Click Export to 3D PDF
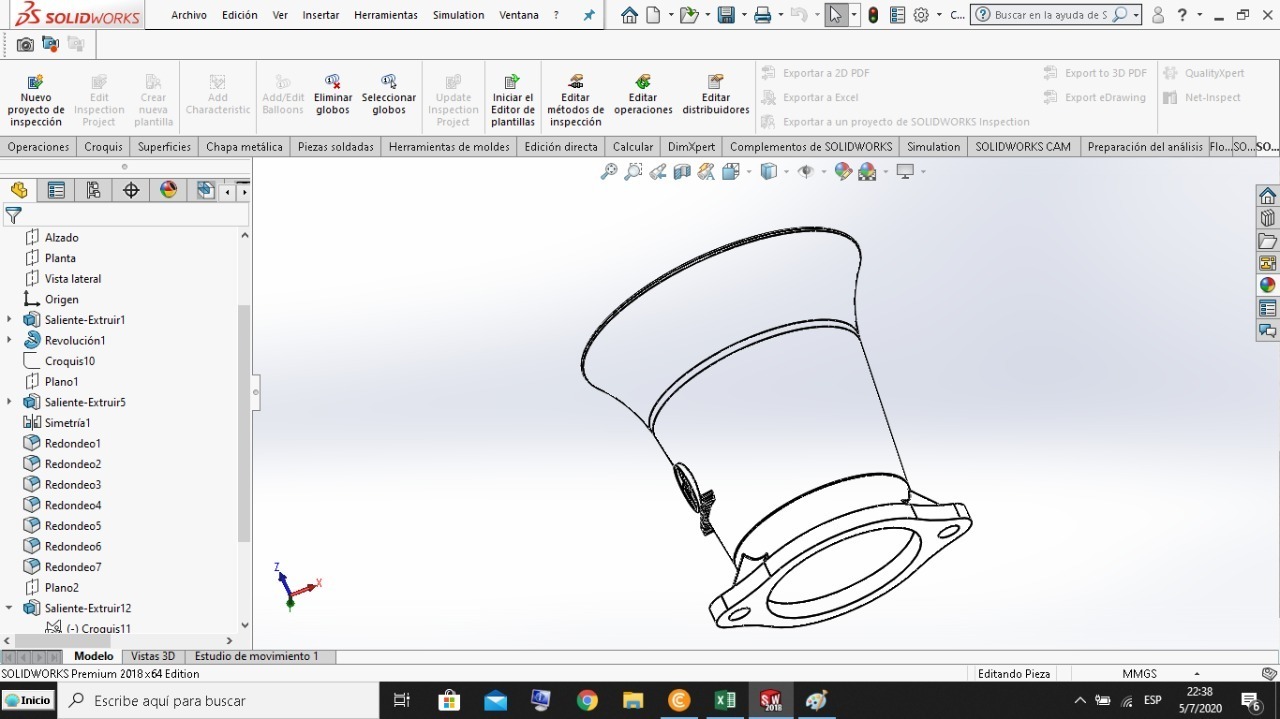The image size is (1280, 719). [x=1095, y=72]
